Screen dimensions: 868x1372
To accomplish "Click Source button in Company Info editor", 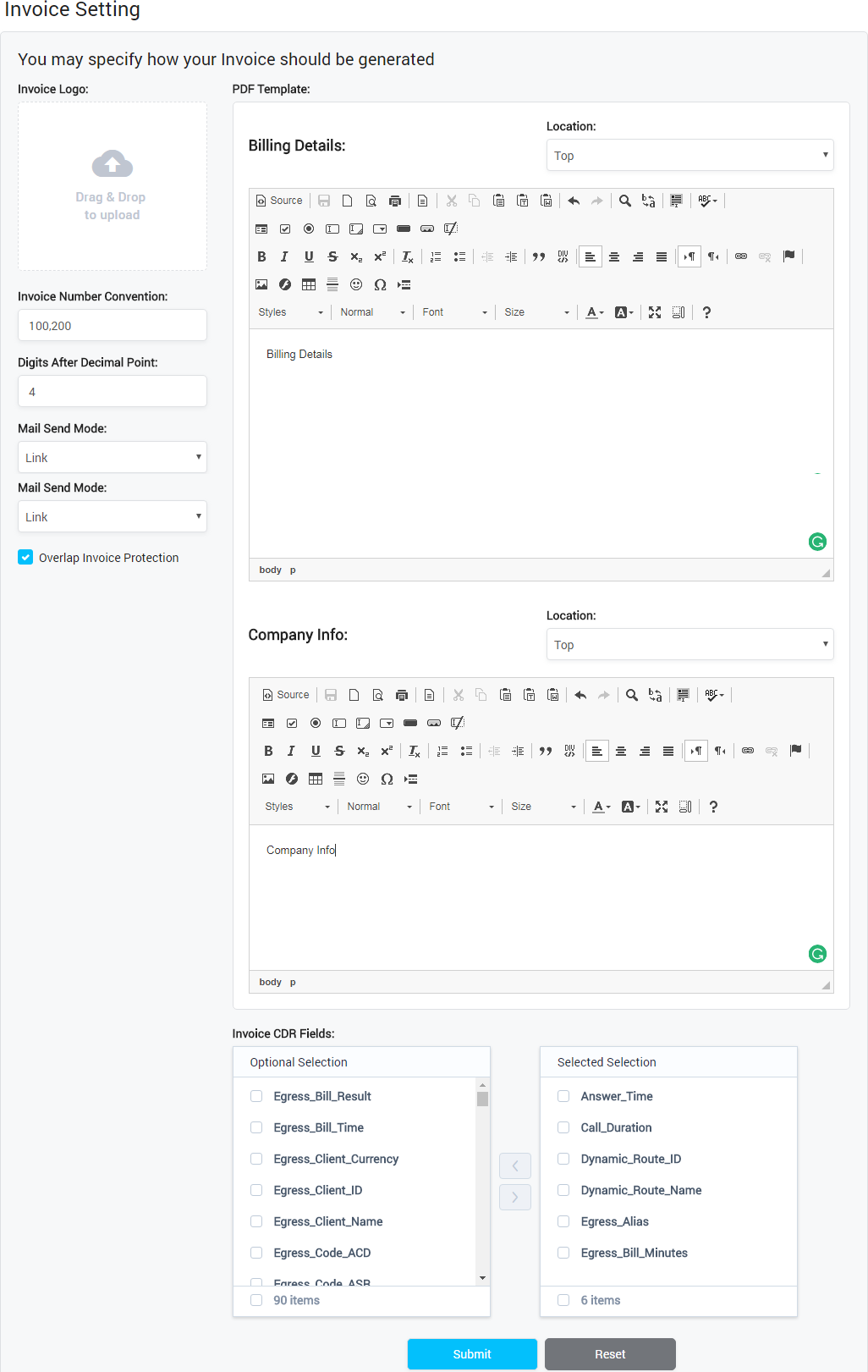I will [x=286, y=695].
